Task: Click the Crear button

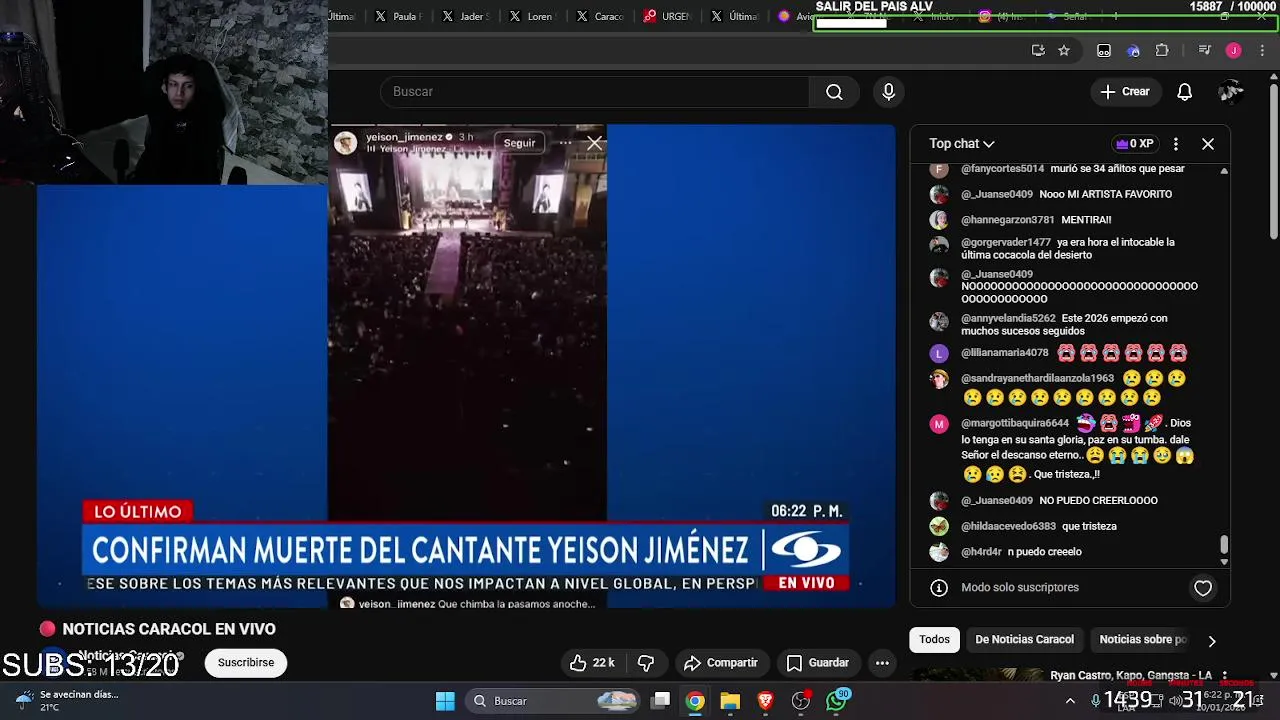Action: pos(1125,92)
